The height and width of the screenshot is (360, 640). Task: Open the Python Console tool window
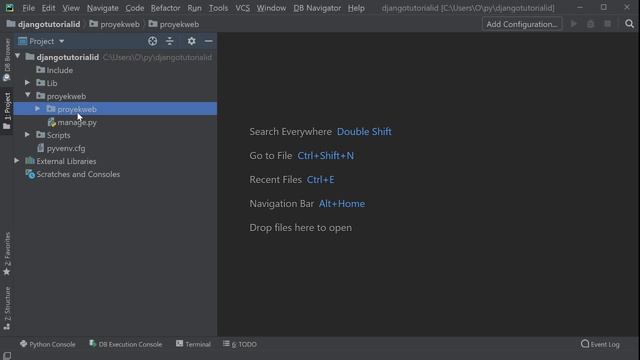pos(48,344)
